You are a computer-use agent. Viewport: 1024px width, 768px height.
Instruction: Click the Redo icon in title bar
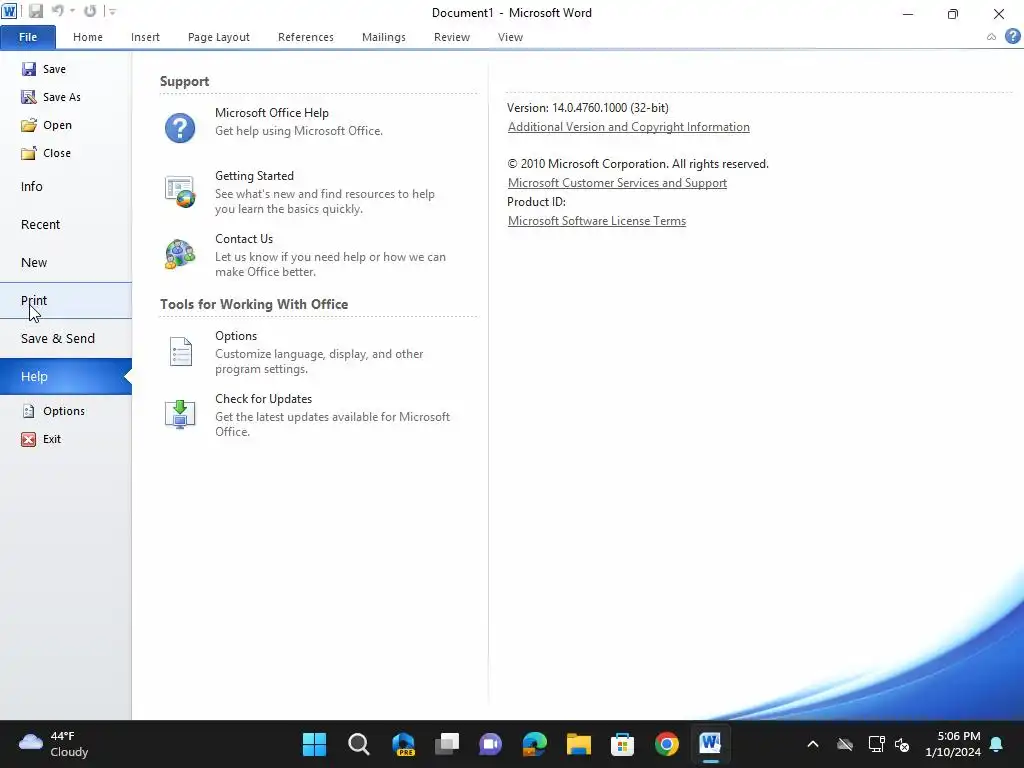click(x=90, y=11)
